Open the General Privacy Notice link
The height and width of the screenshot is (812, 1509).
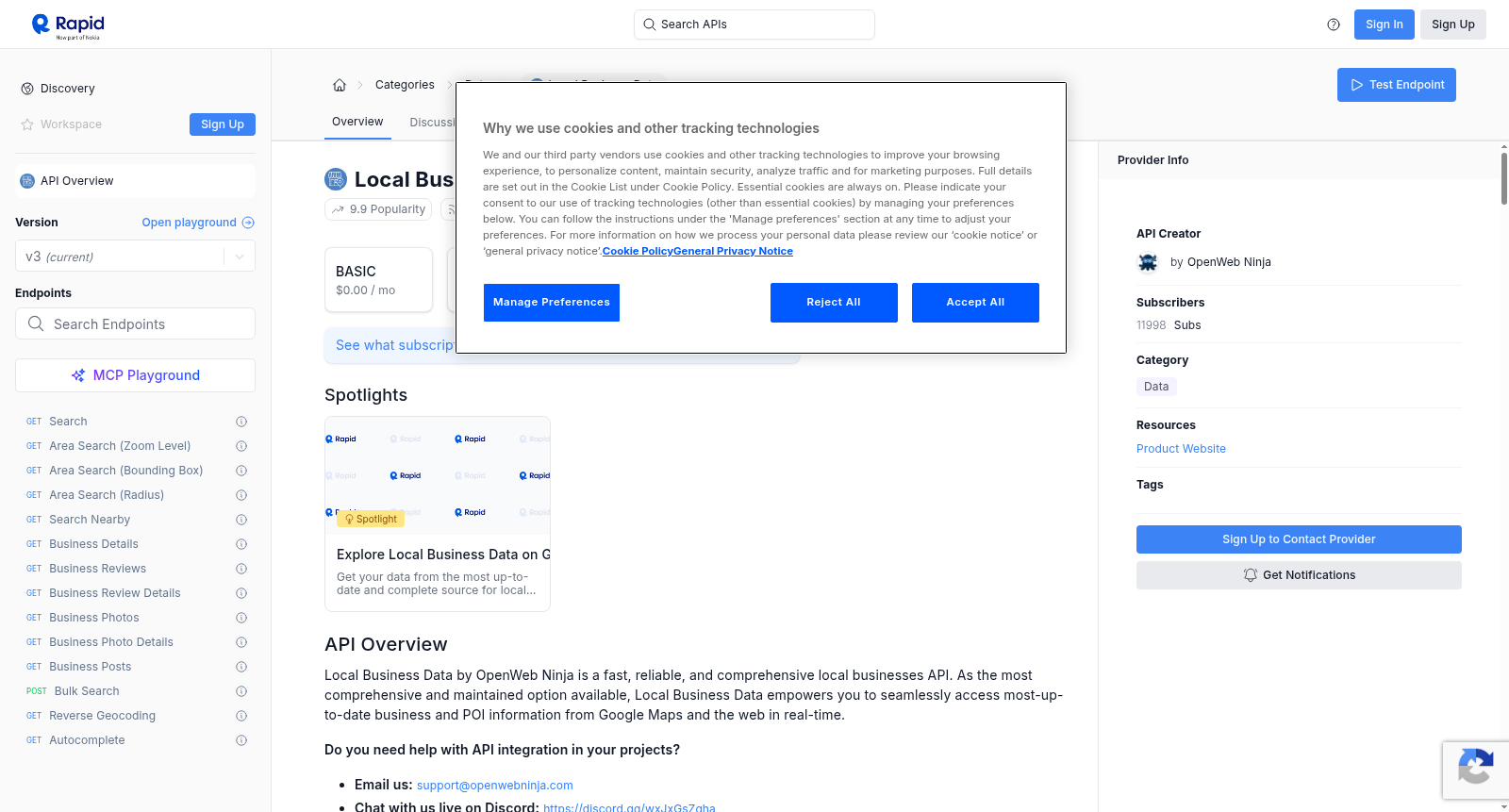point(734,252)
